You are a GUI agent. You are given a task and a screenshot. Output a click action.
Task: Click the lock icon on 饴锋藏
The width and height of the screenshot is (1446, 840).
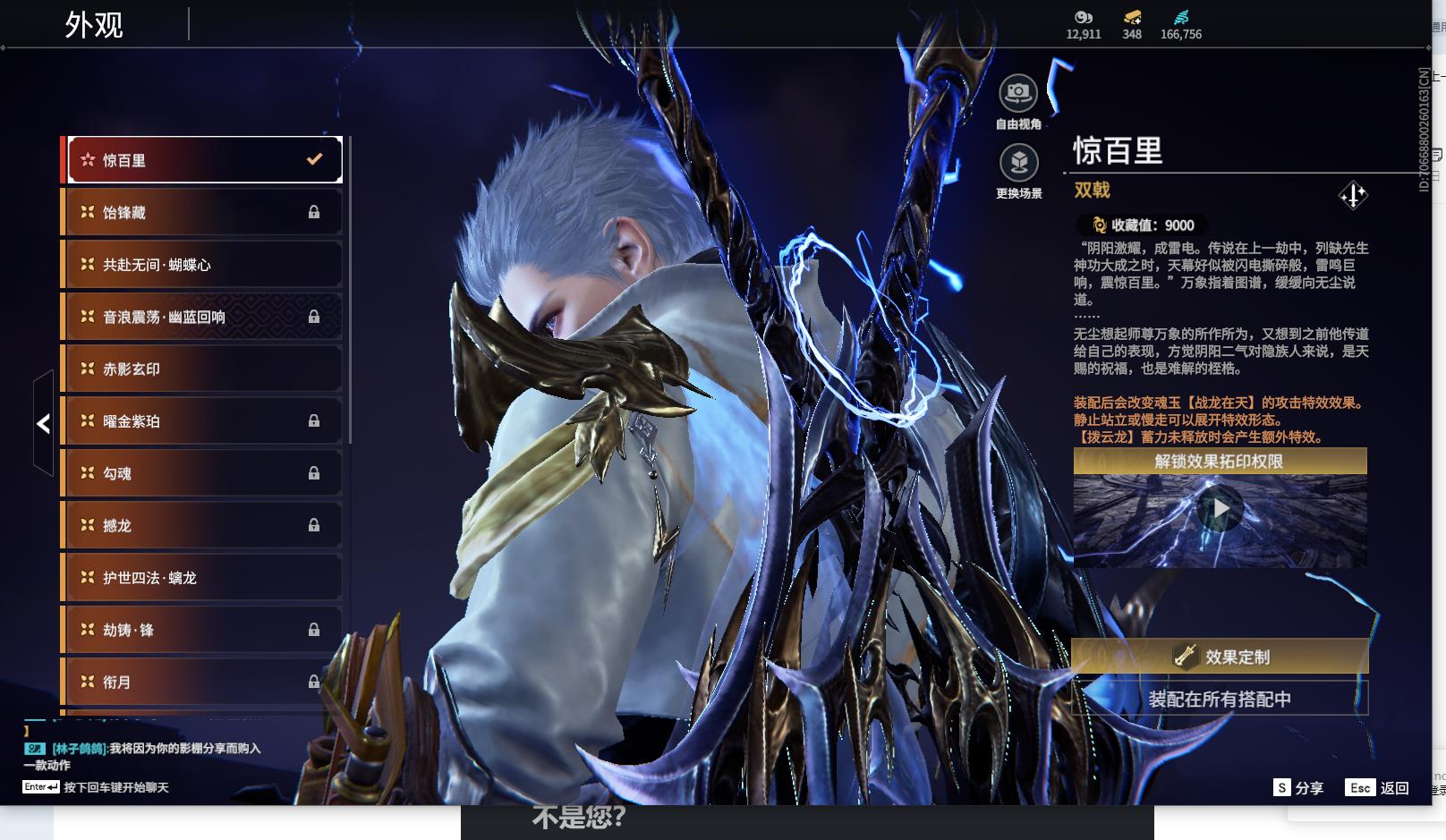pyautogui.click(x=314, y=212)
